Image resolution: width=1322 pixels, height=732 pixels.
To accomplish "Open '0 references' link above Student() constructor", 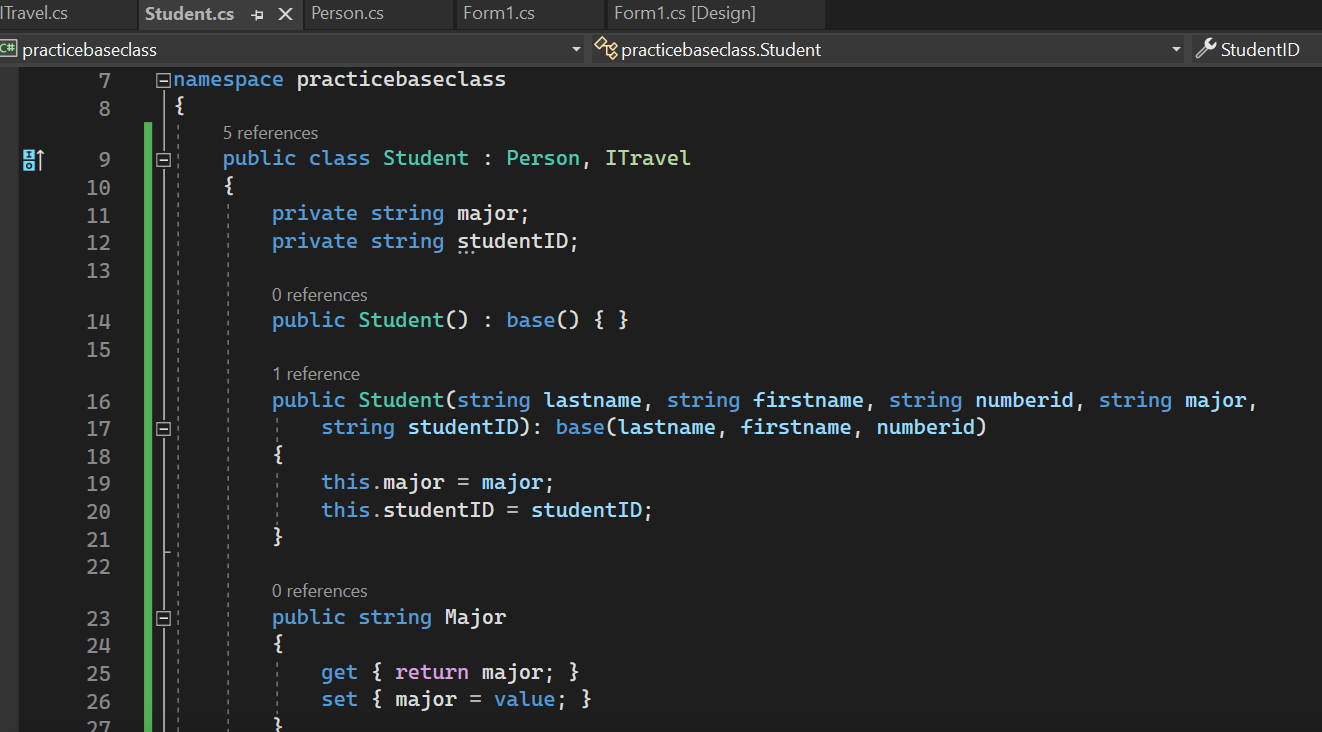I will coord(320,295).
